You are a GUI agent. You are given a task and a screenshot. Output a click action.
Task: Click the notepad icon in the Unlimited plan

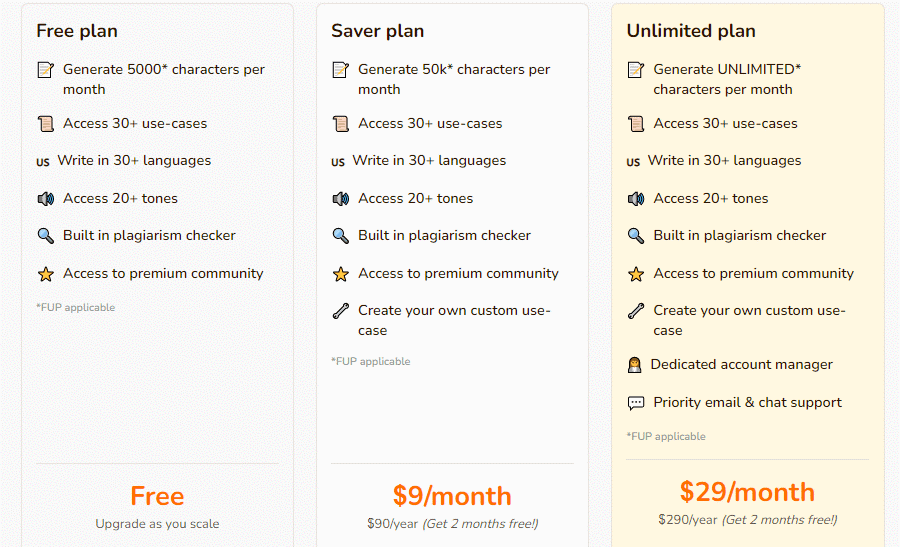[635, 70]
